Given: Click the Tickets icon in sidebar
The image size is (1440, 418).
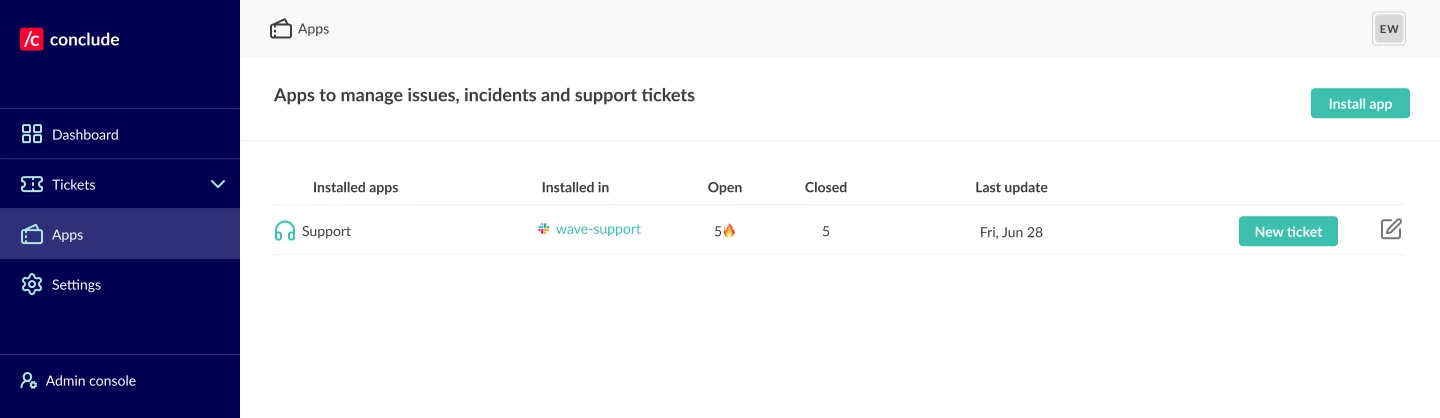Looking at the screenshot, I should coord(32,184).
